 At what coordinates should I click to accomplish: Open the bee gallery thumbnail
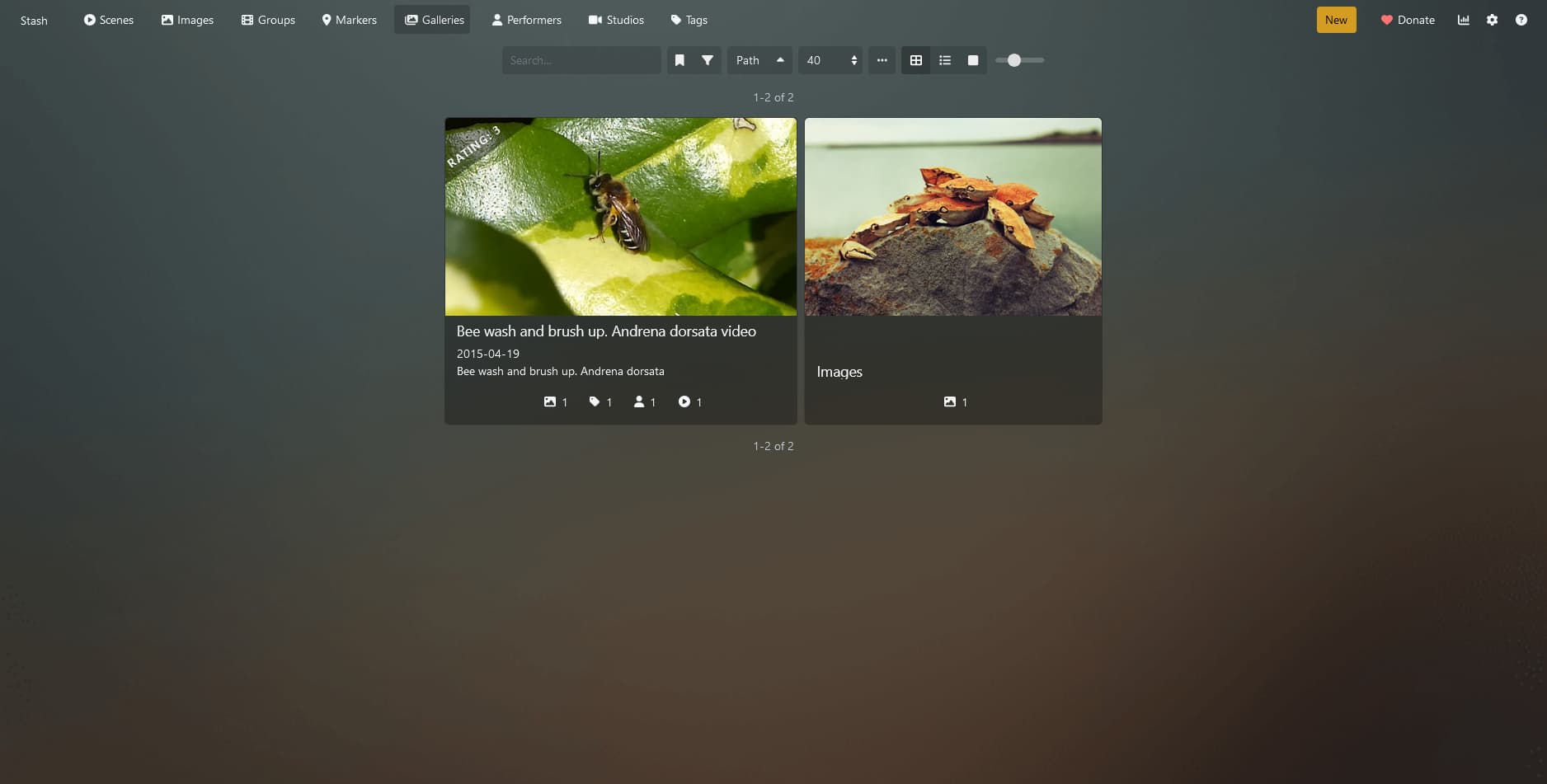[x=621, y=217]
